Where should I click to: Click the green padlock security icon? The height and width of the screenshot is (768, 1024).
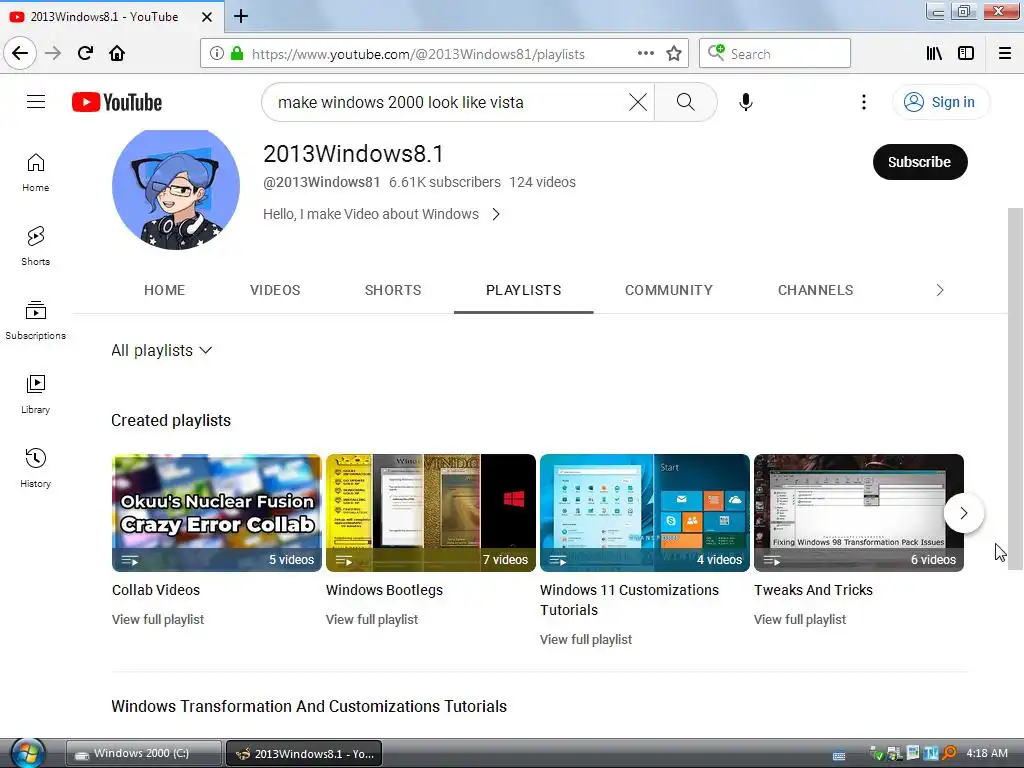coord(237,54)
